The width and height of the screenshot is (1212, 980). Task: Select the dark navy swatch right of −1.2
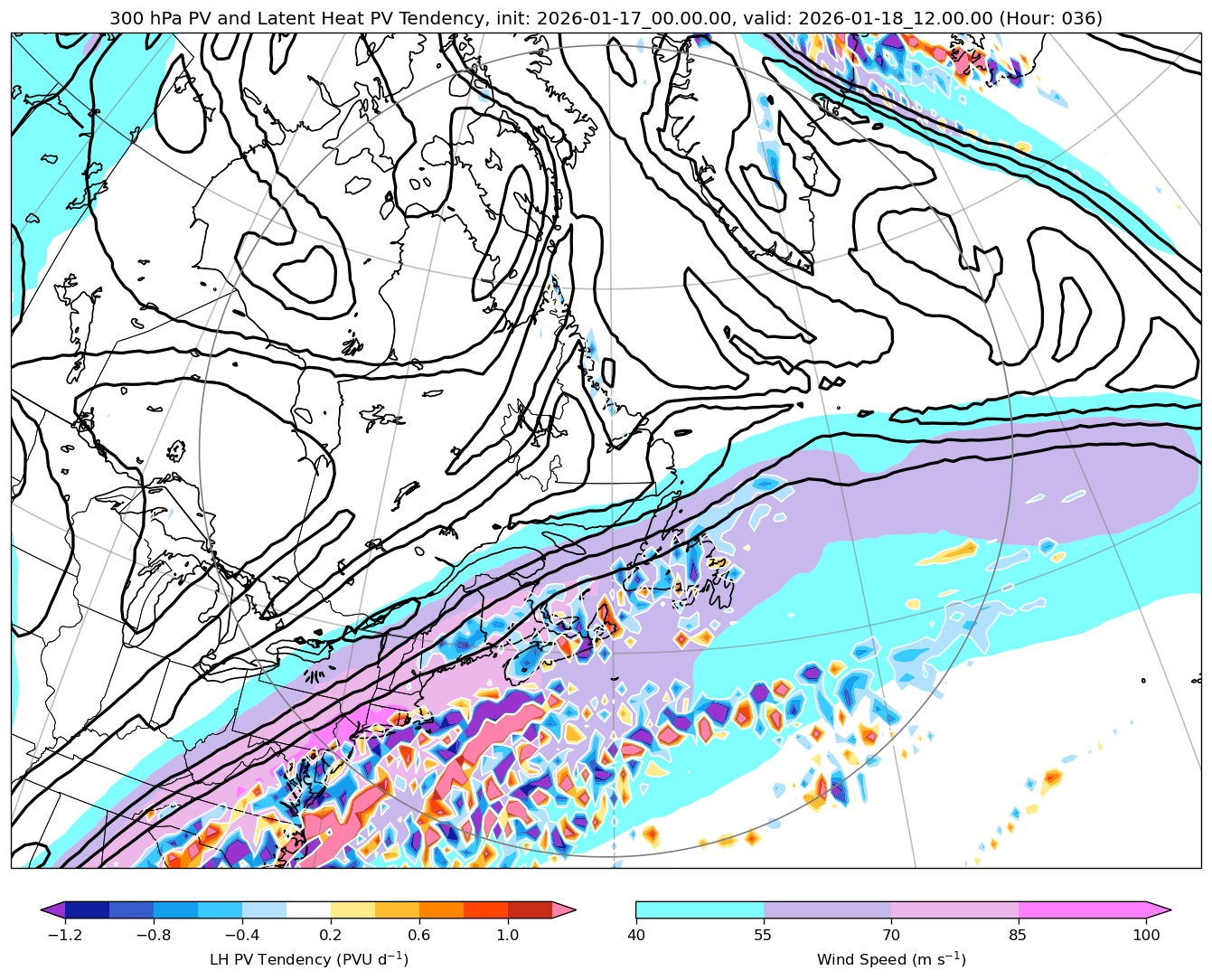(88, 910)
